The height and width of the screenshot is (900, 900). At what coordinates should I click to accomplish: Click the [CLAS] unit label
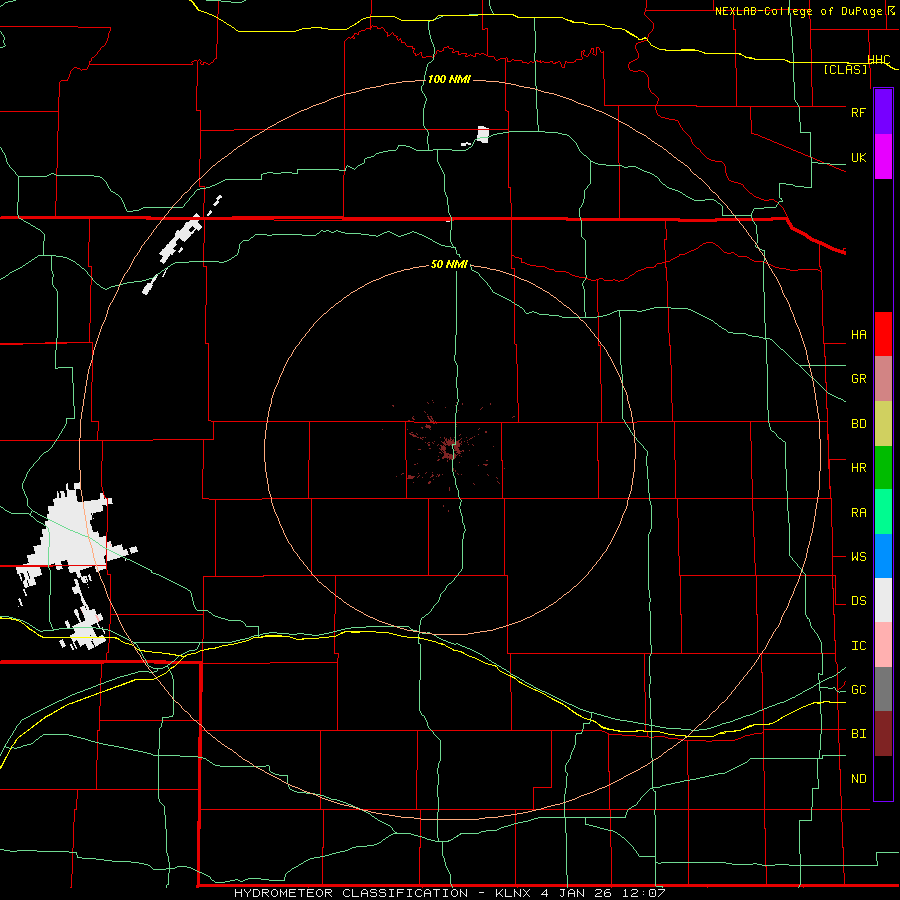point(845,69)
